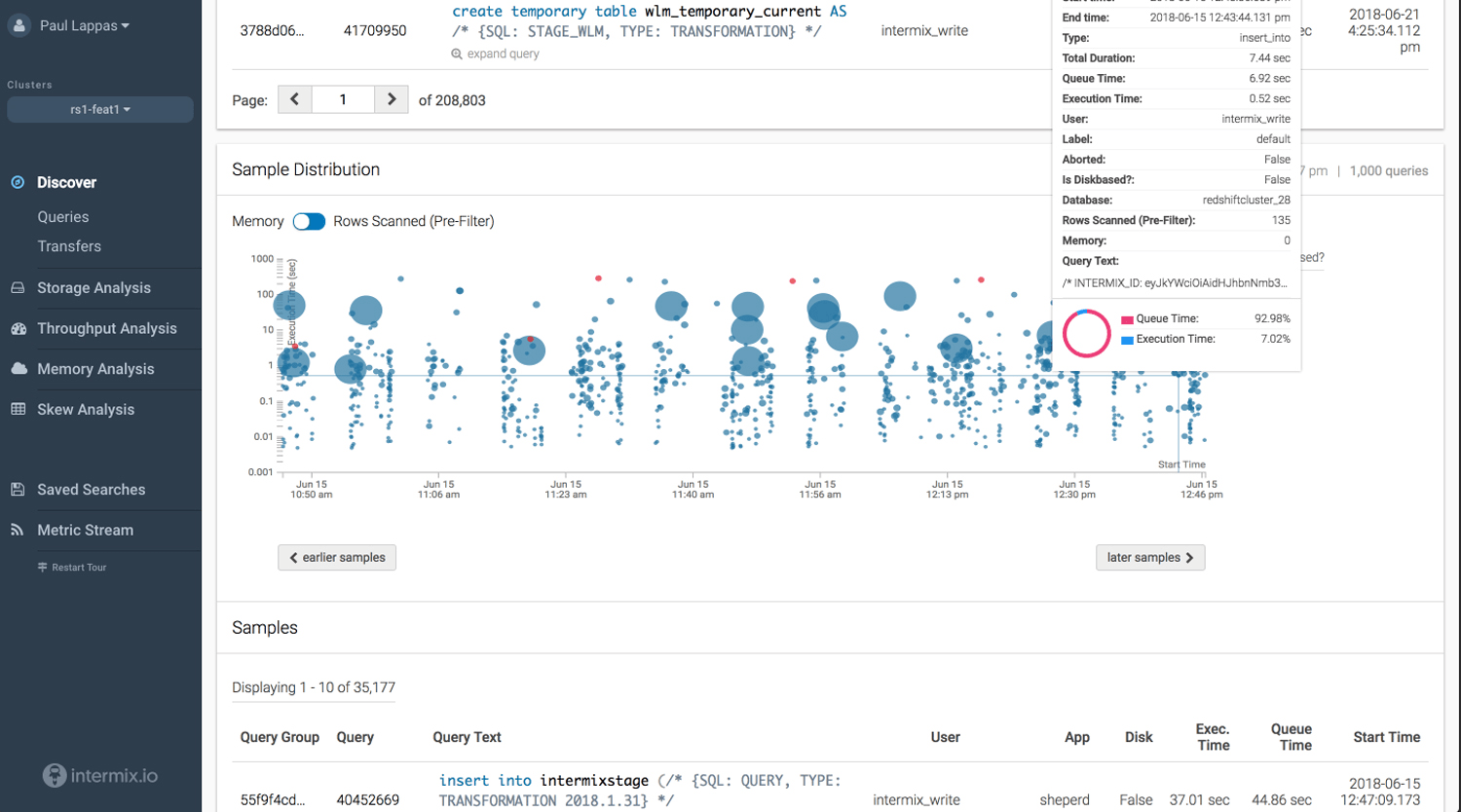Image resolution: width=1461 pixels, height=812 pixels.
Task: Click the 92.98% queue time percentage
Action: 1272,319
